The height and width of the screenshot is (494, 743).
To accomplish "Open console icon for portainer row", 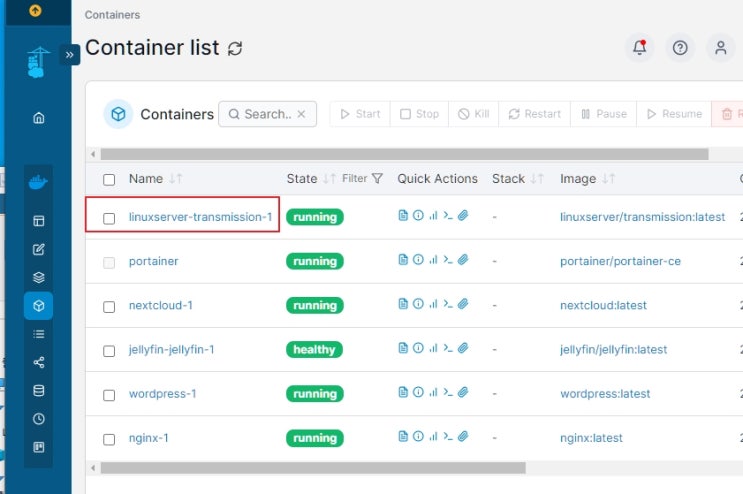I will pyautogui.click(x=448, y=260).
